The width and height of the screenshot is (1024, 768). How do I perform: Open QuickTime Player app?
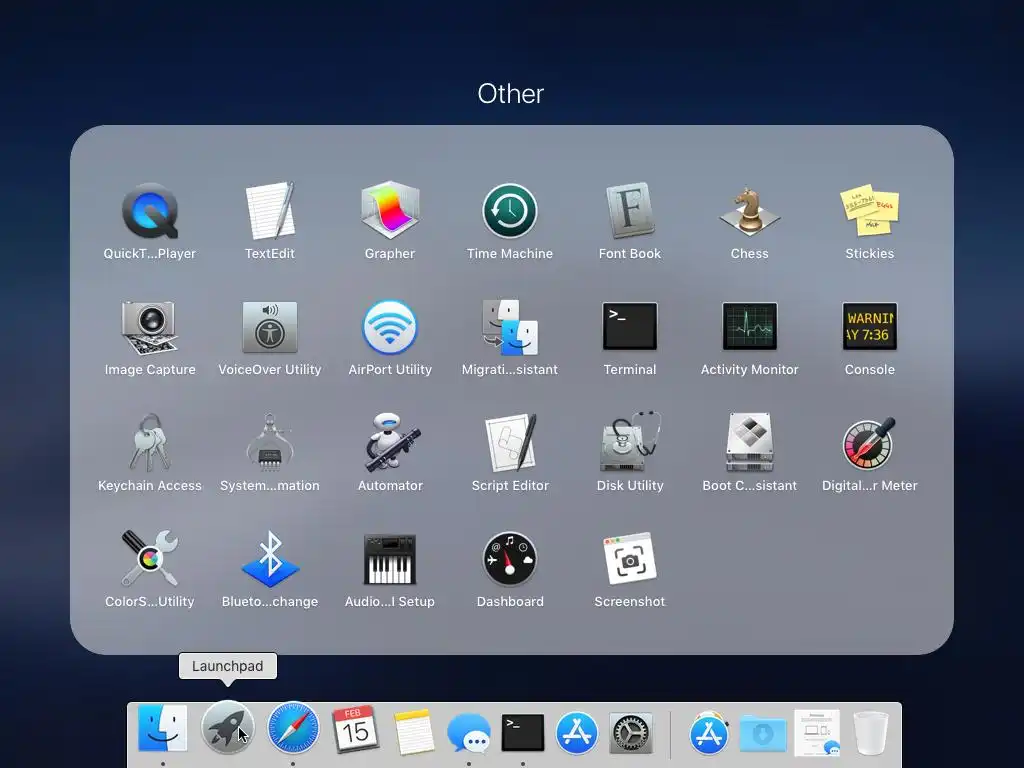click(x=150, y=211)
